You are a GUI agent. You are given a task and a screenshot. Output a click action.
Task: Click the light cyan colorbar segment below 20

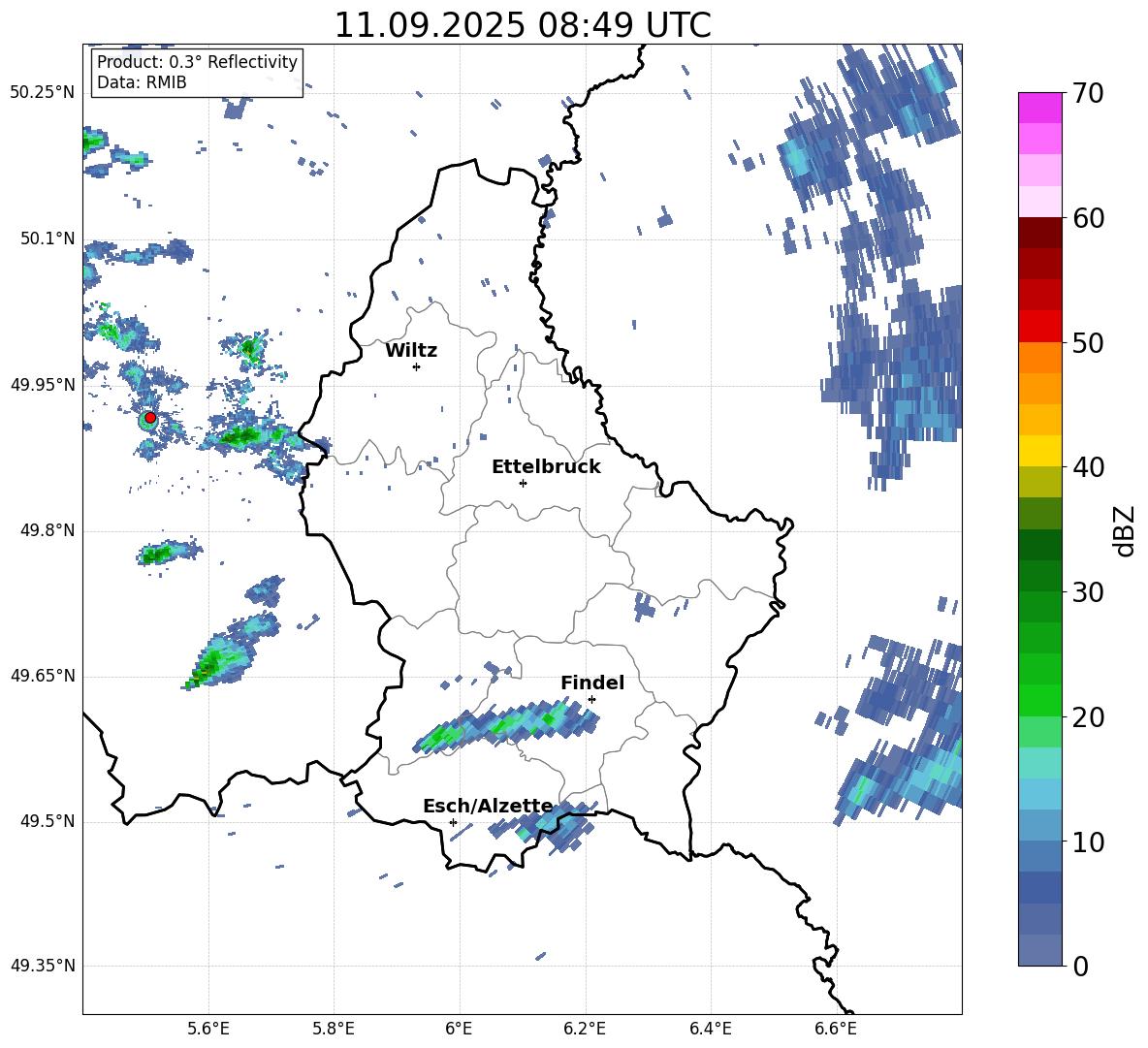tap(1040, 763)
